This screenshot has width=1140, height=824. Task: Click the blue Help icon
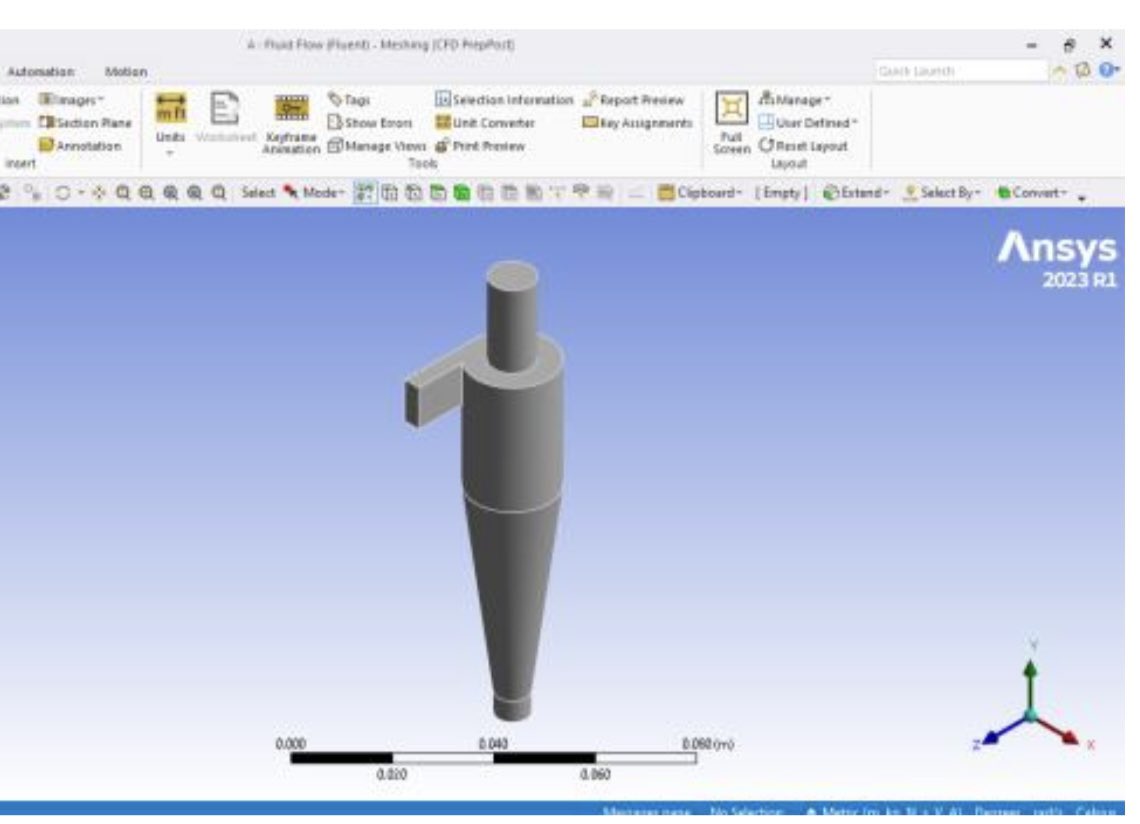pyautogui.click(x=1109, y=70)
